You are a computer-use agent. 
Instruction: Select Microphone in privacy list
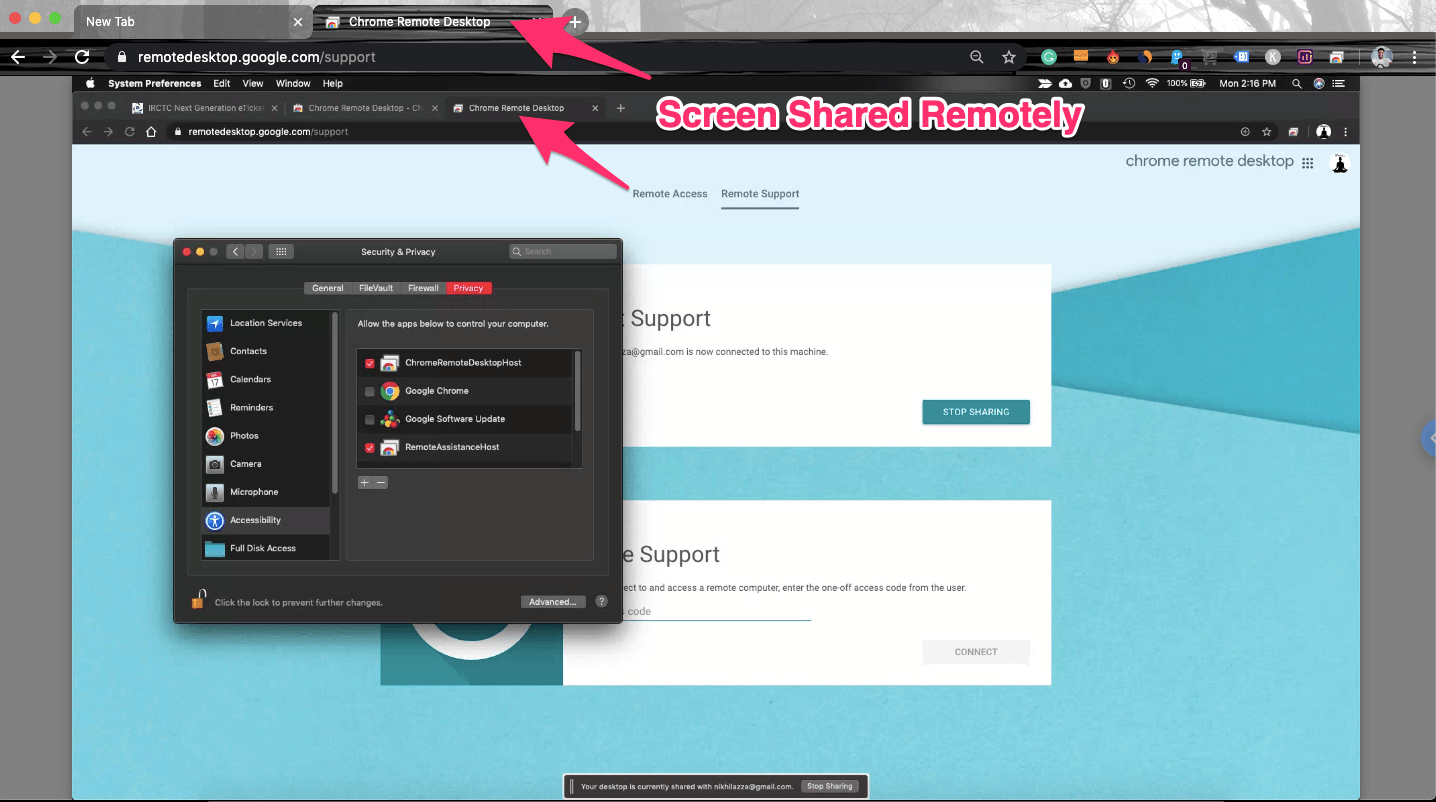coord(266,491)
